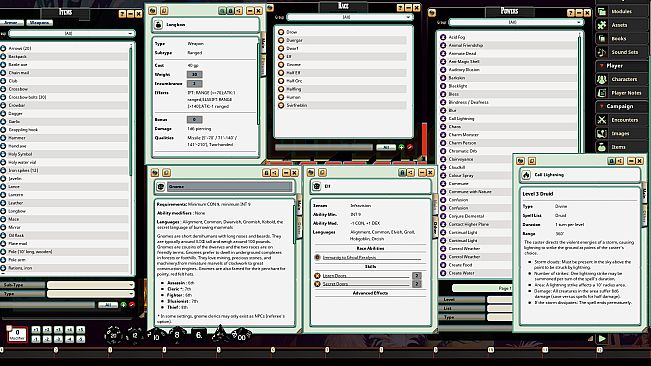Select Main side tab on Call Lightning window
Viewport: 651px width, 366px height.
pos(644,193)
